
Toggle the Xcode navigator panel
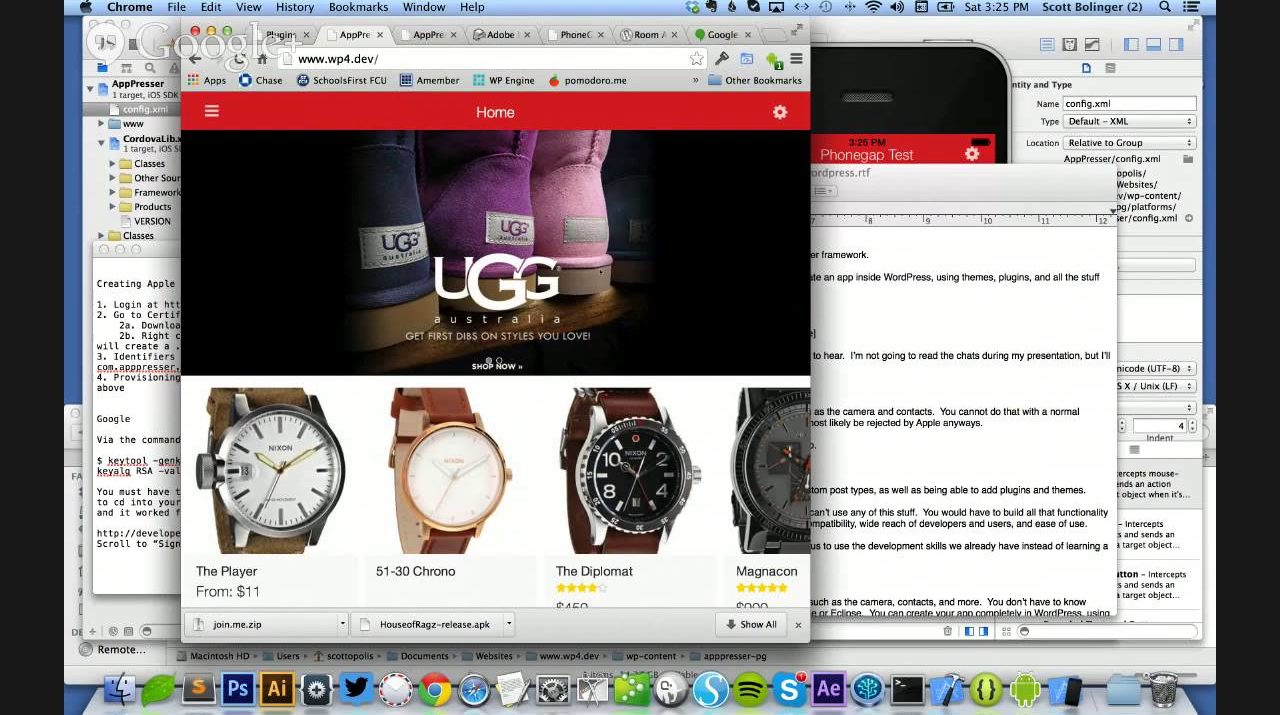click(x=1131, y=45)
